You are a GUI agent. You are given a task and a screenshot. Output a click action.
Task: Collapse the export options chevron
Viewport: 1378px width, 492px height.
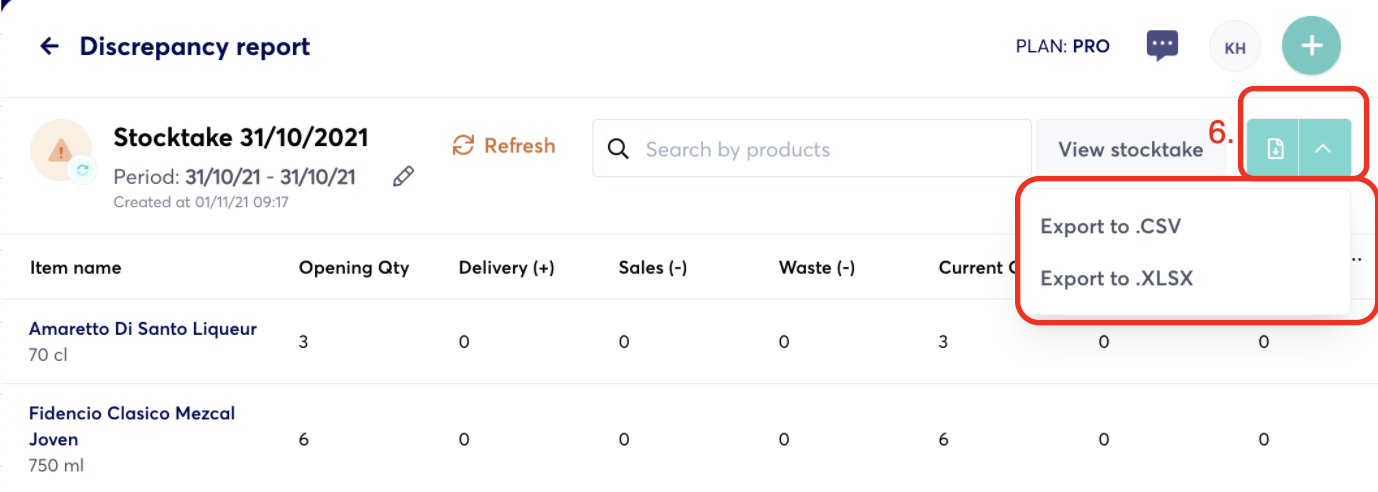coord(1324,148)
